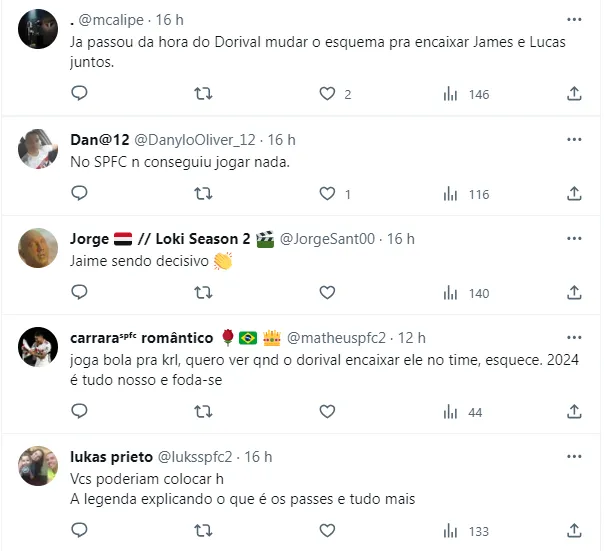Retweet @mcalipe's post about Dorival

[203, 94]
